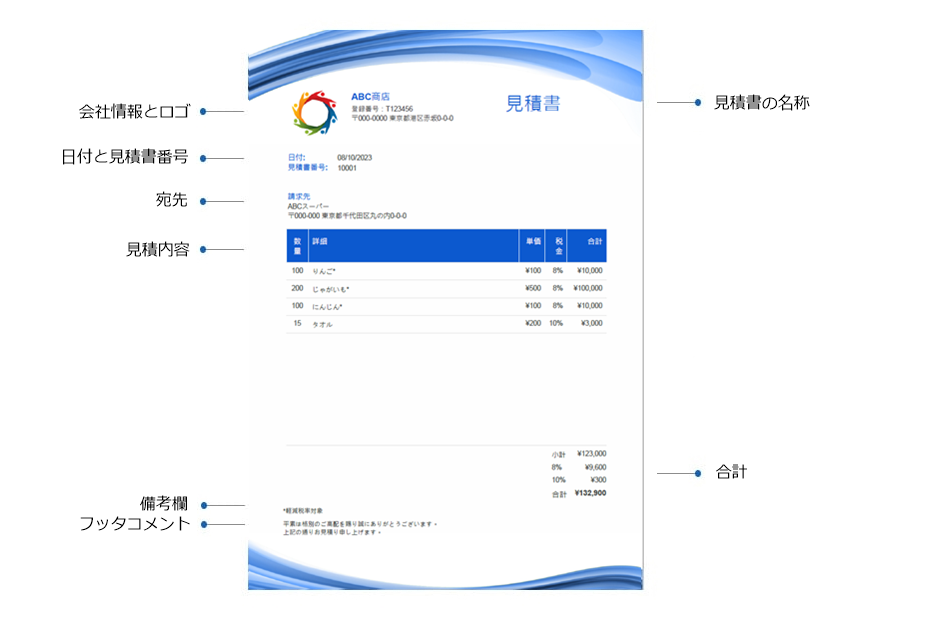Click the date field showing 08/10/2023
Image resolution: width=939 pixels, height=630 pixels.
click(354, 158)
